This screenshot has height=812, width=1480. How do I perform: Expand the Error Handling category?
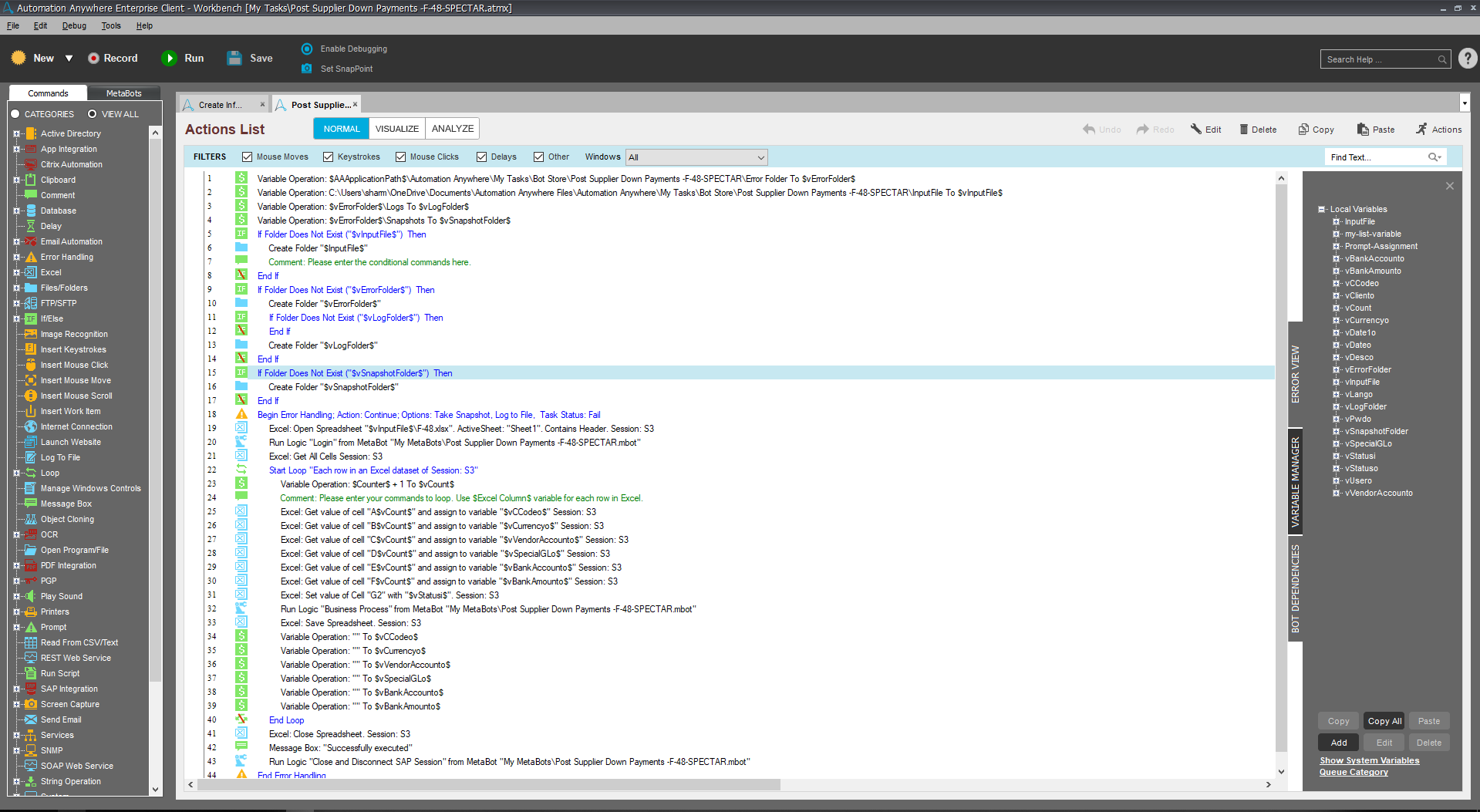click(x=16, y=257)
